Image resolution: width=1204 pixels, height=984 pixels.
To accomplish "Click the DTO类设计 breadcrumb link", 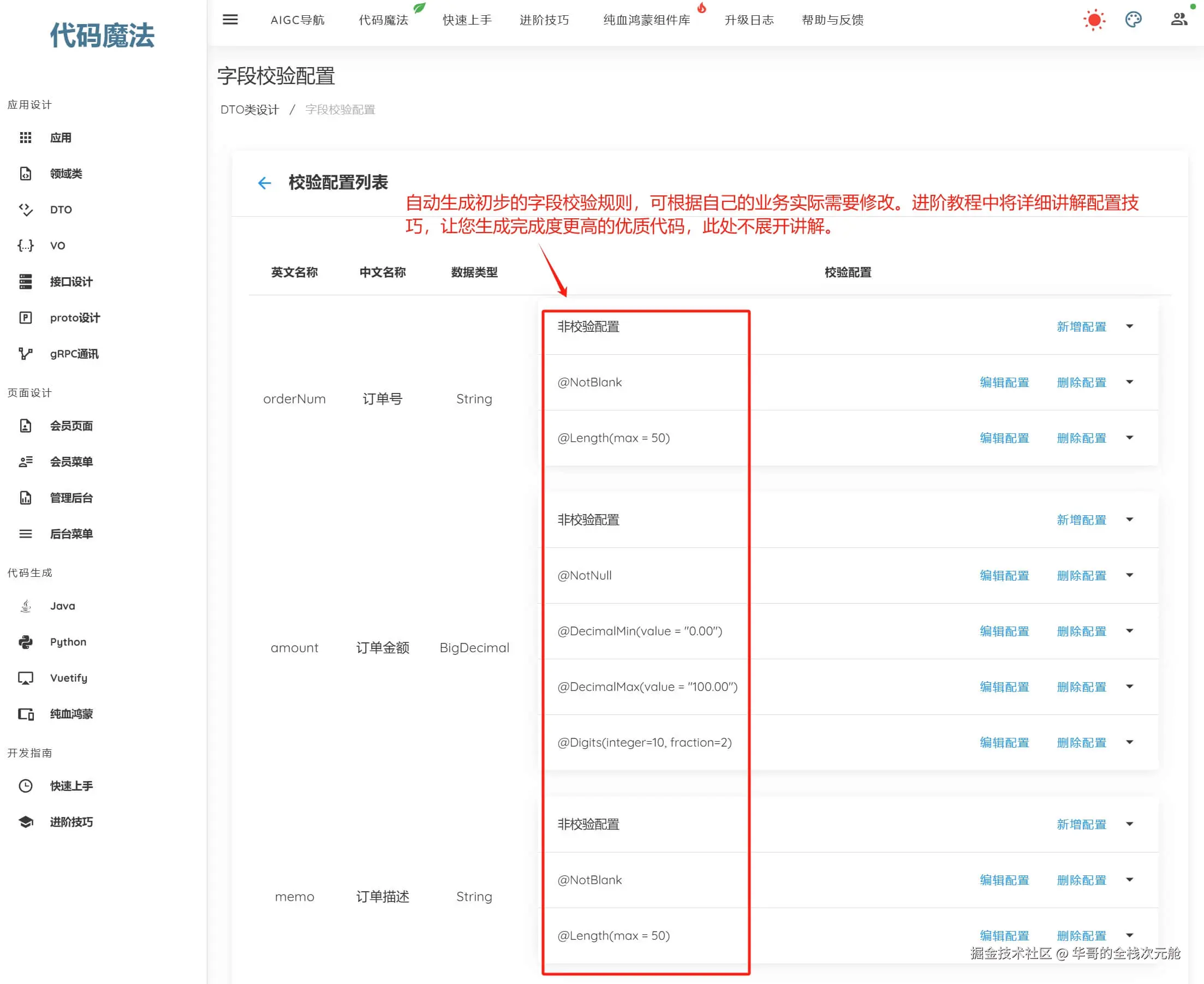I will 249,109.
